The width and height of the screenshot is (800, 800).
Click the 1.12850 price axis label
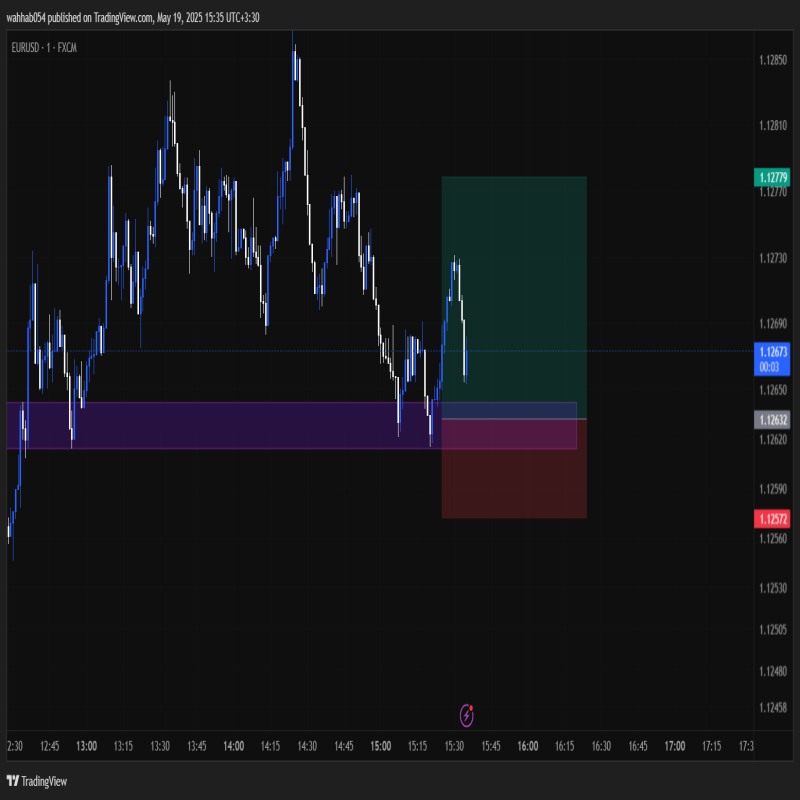point(773,60)
